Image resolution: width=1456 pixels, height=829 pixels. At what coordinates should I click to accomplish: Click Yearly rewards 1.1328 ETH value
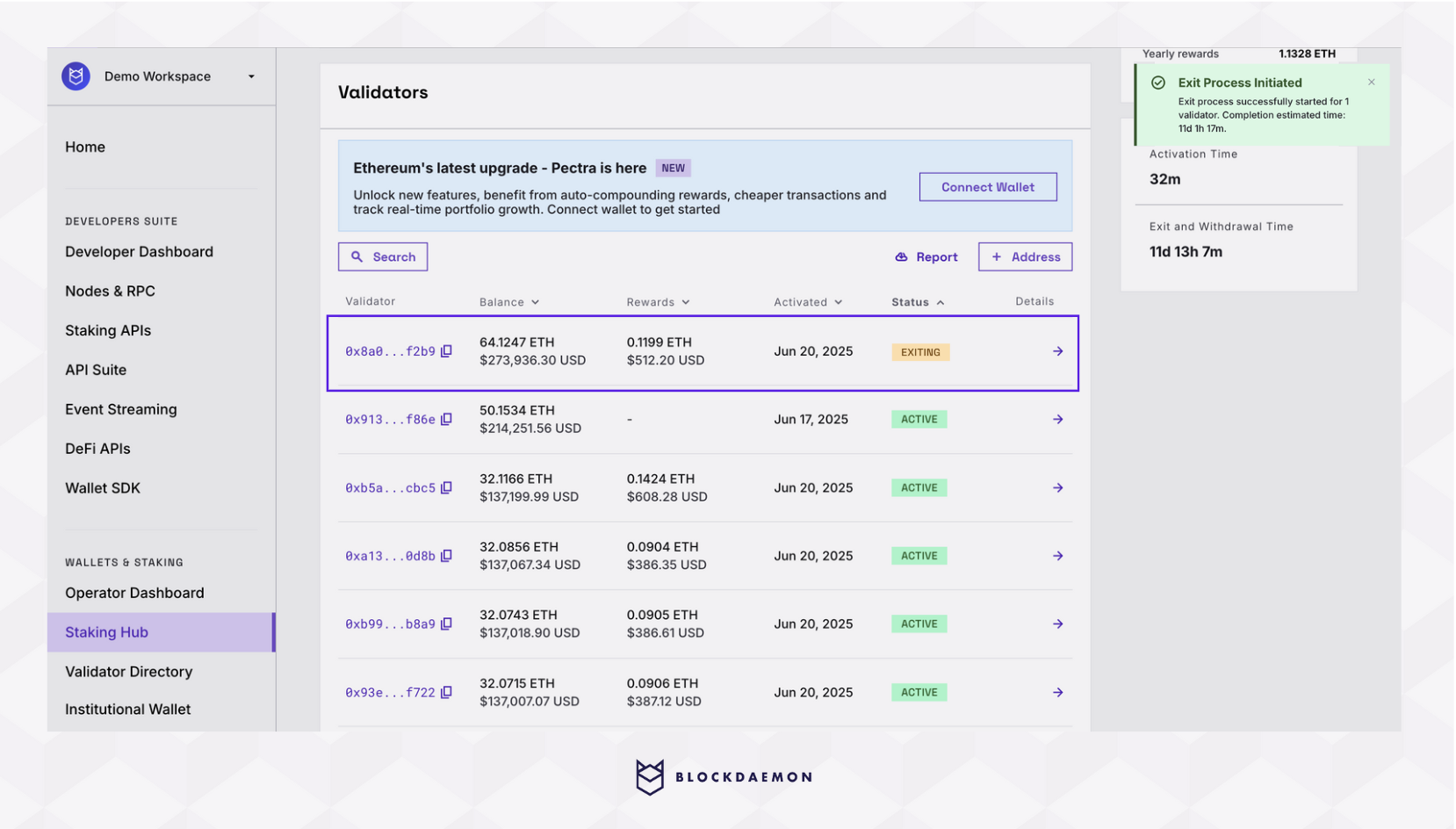click(1307, 54)
